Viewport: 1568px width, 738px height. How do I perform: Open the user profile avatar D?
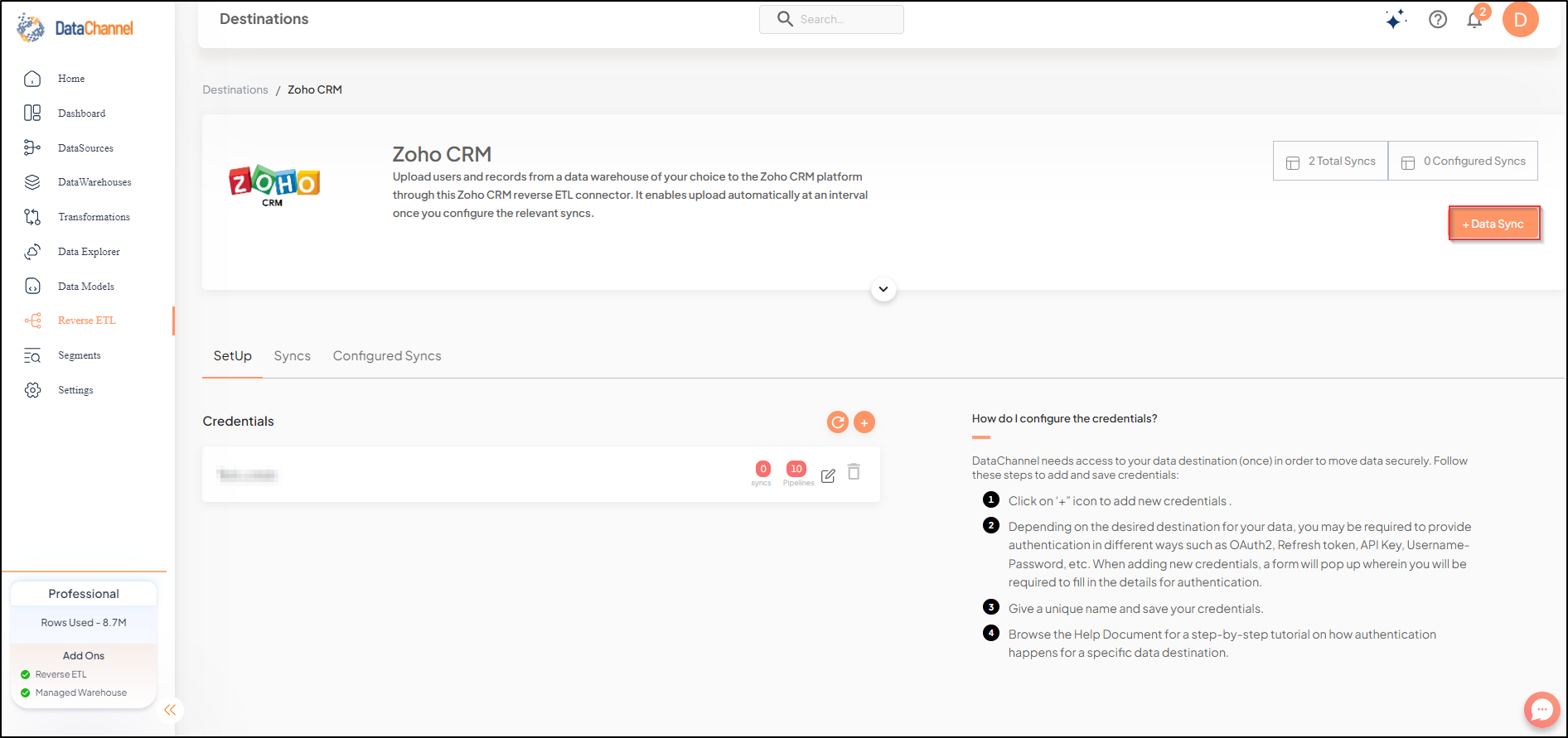tap(1521, 19)
